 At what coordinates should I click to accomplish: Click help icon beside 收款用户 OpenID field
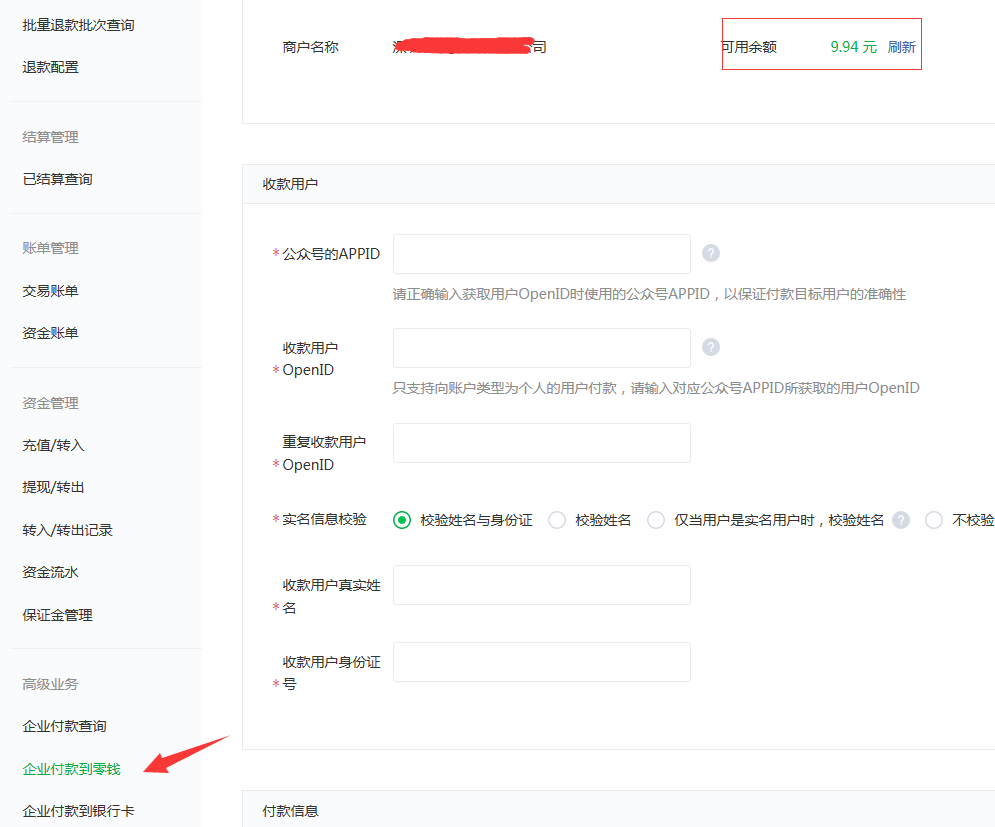coord(711,347)
